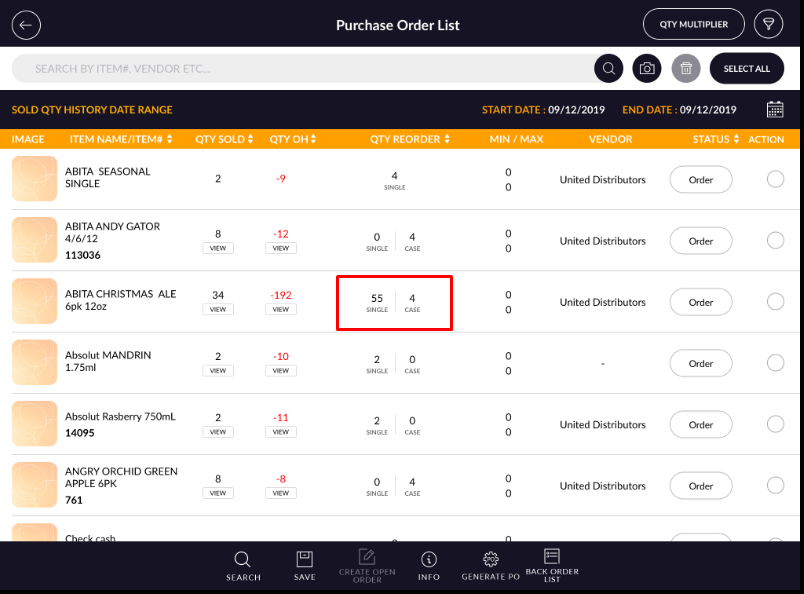Open the filter funnel icon

[768, 24]
